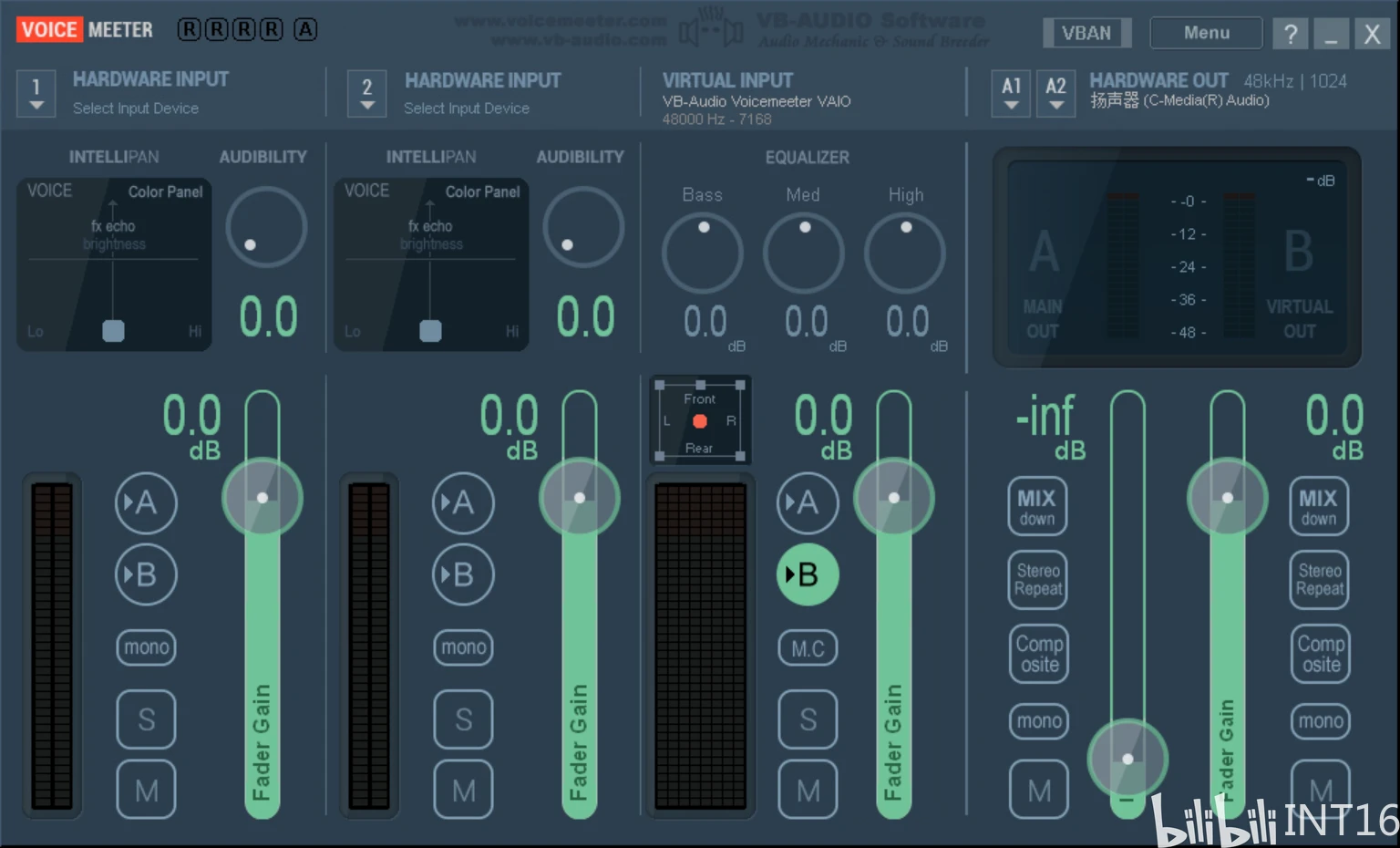Click Virtual Out B fader knob

pos(1228,498)
